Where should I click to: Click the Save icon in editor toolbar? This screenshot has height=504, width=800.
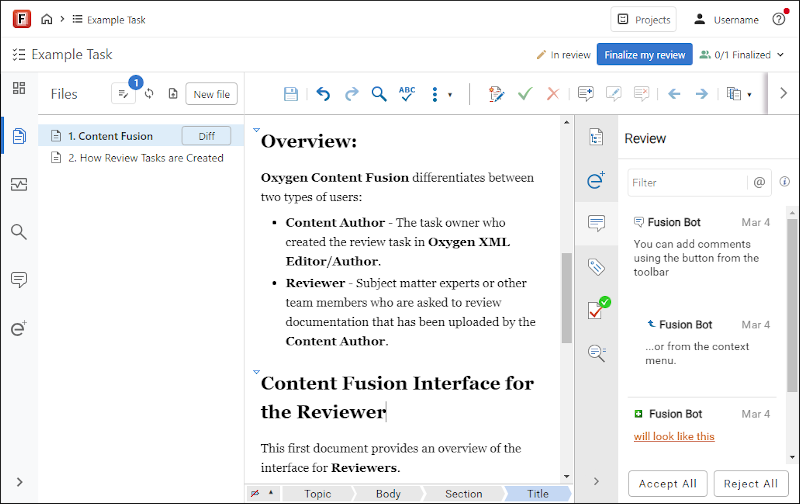coord(291,94)
